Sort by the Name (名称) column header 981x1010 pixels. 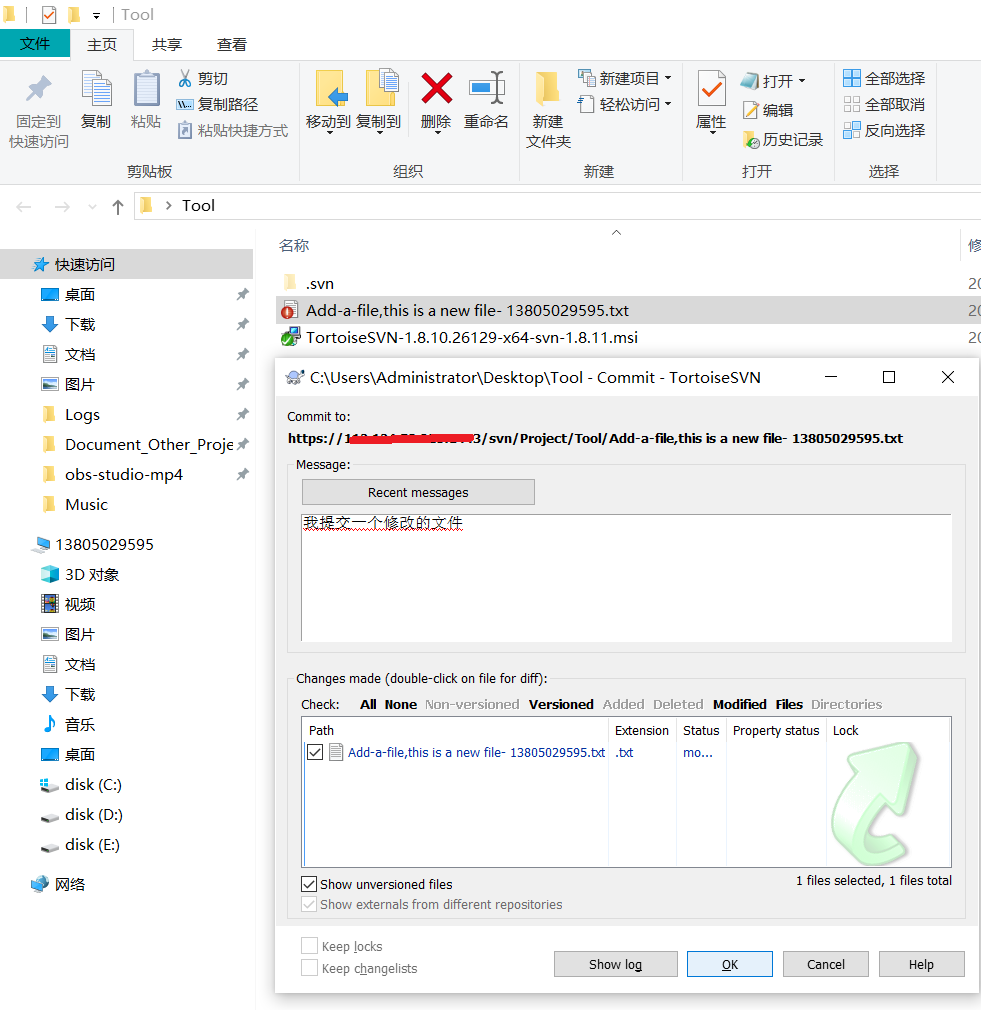[x=294, y=245]
